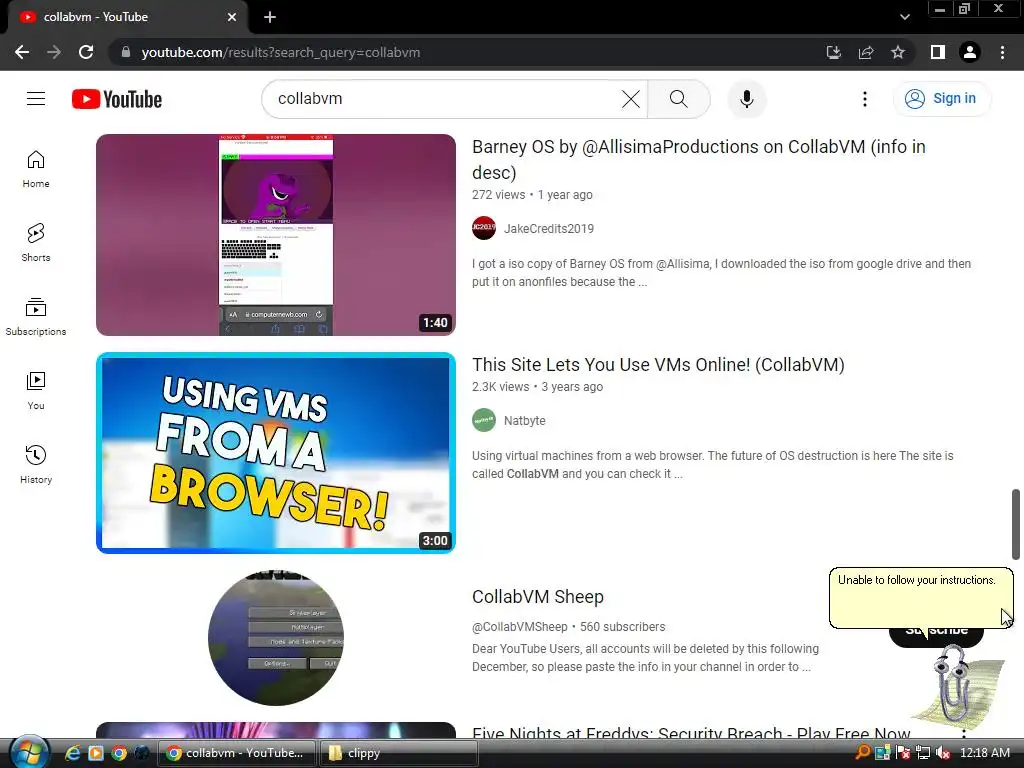Click the Subscribe button behind Clippy's balloon
The width and height of the screenshot is (1024, 768).
tap(936, 637)
